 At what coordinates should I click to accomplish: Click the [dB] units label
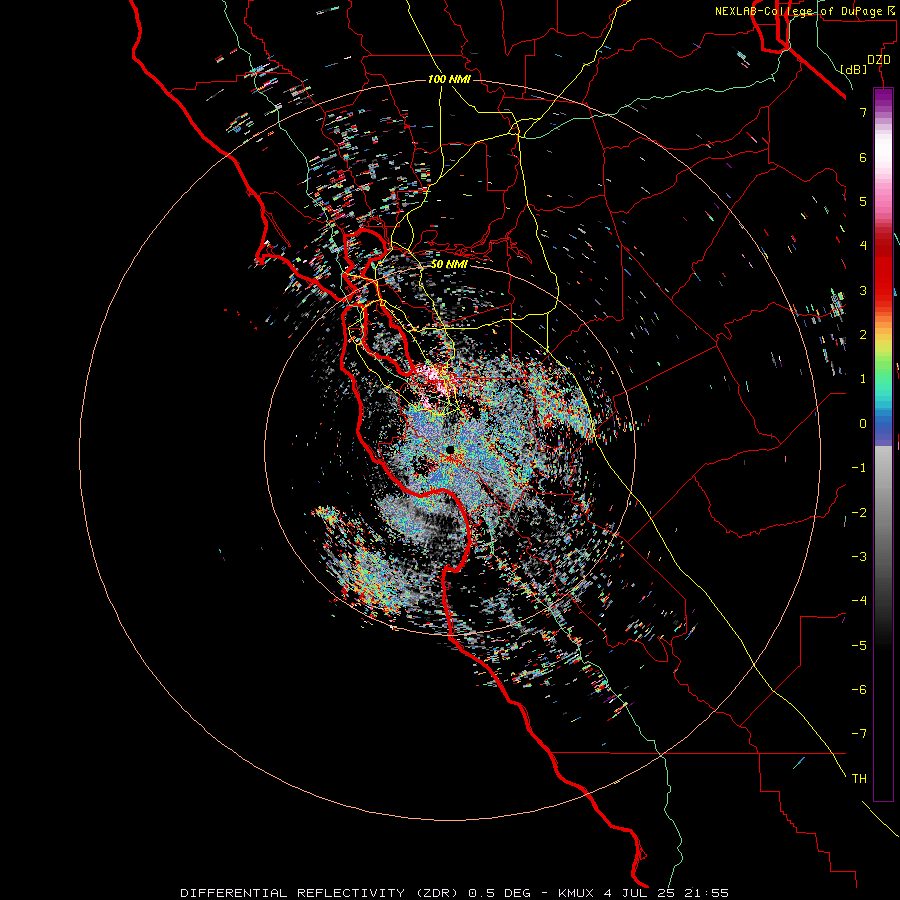853,69
